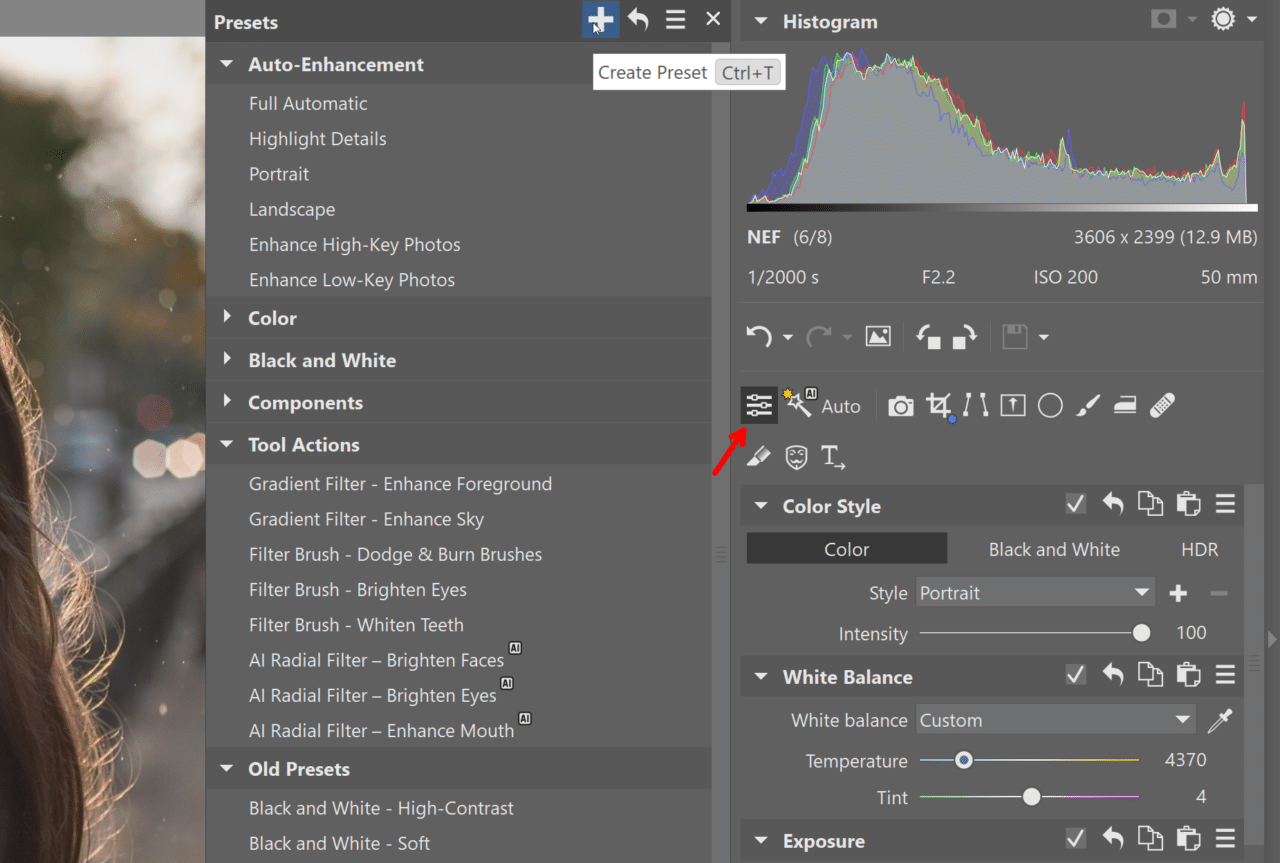Select the Crop and Rotate tool
Screen dimensions: 1280x863
click(x=938, y=405)
